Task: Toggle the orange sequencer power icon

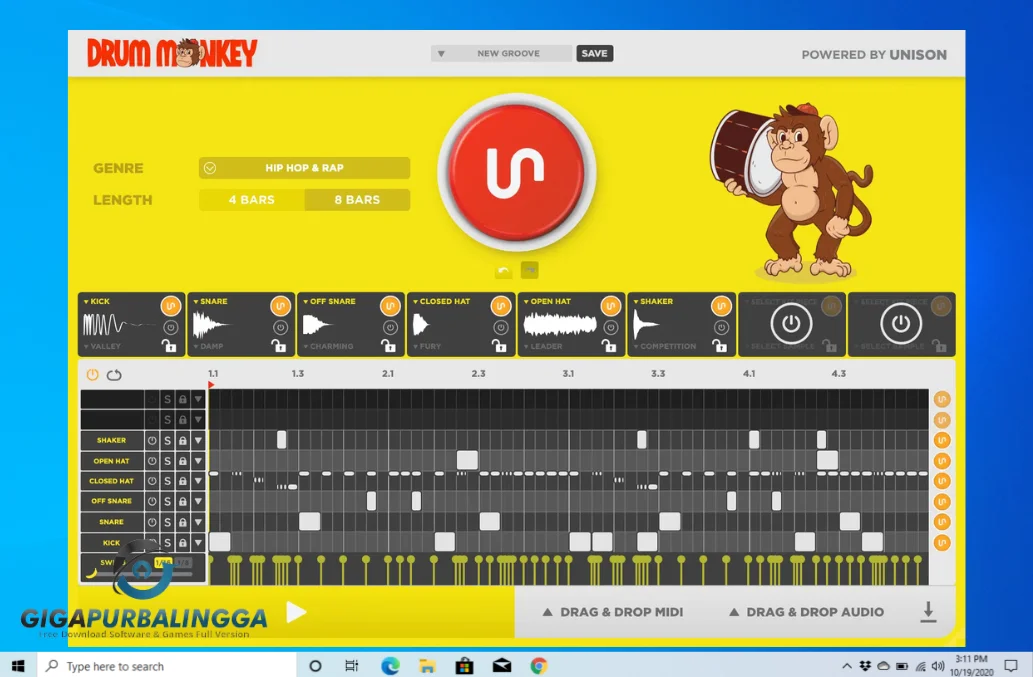Action: pyautogui.click(x=92, y=375)
